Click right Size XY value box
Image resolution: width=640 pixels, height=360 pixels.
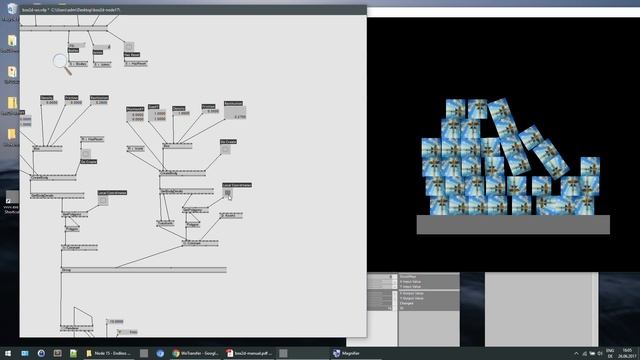pos(157,116)
